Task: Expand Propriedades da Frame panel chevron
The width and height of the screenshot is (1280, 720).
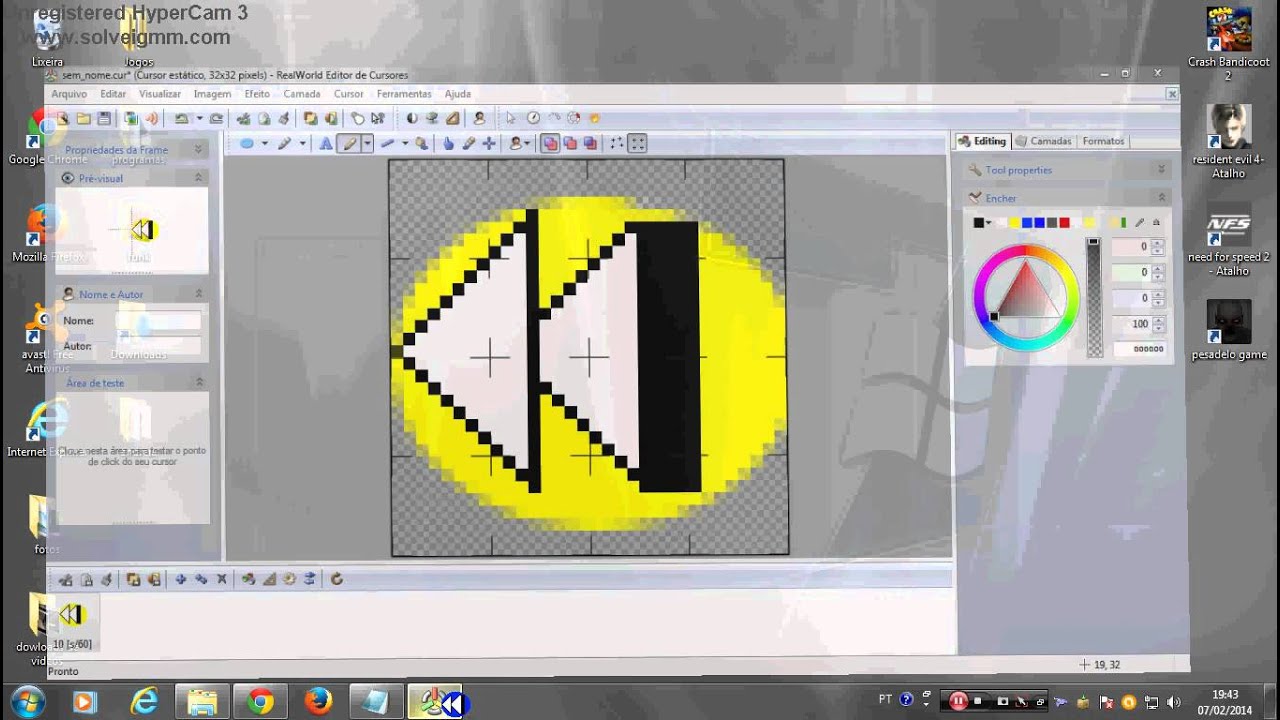Action: coord(198,149)
